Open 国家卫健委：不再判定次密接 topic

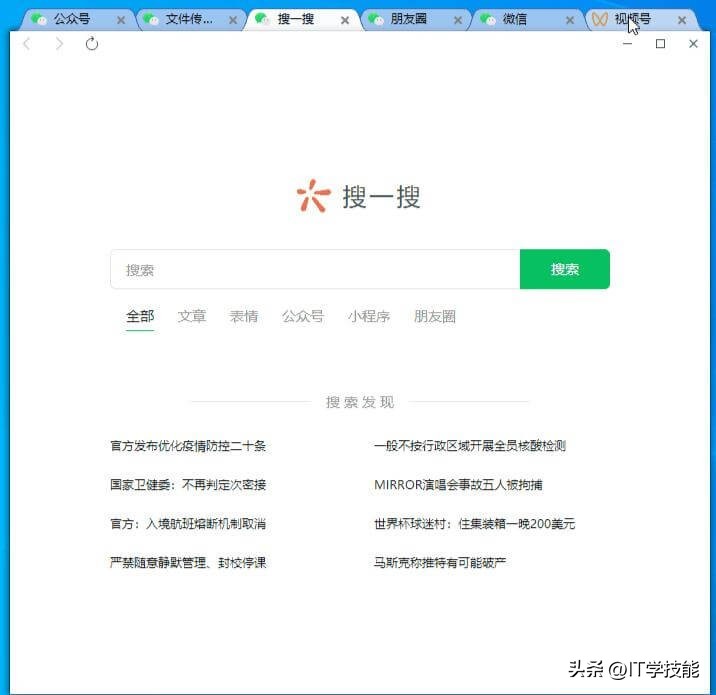[188, 484]
